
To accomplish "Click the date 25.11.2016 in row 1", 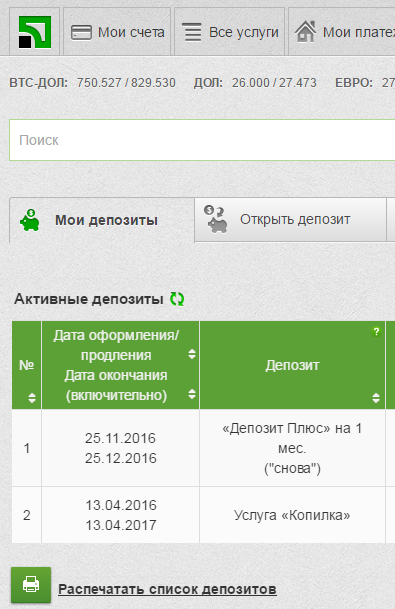I will pyautogui.click(x=120, y=438).
